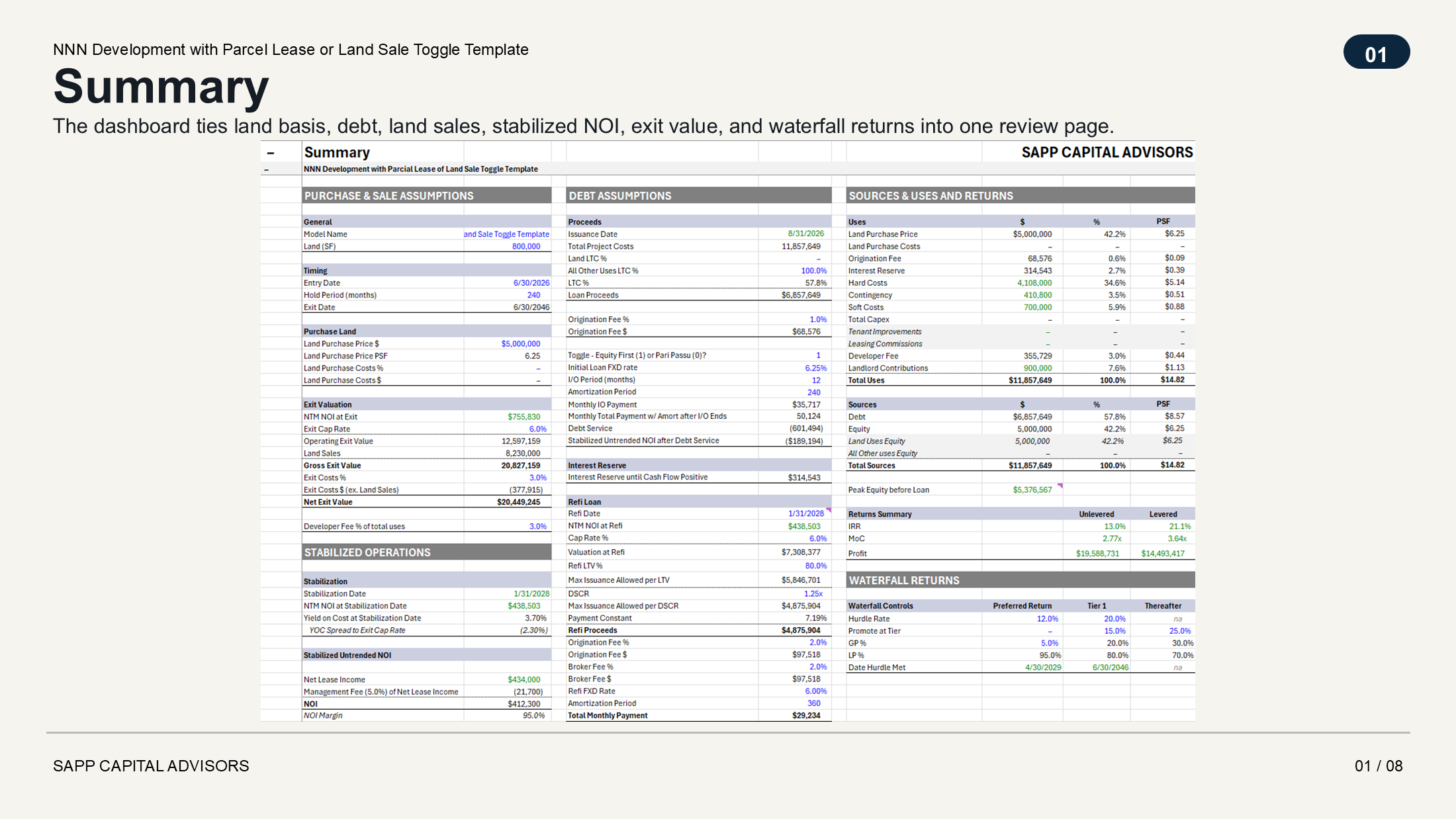Click the Model Name template value cell
The width and height of the screenshot is (1456, 819).
[x=507, y=234]
